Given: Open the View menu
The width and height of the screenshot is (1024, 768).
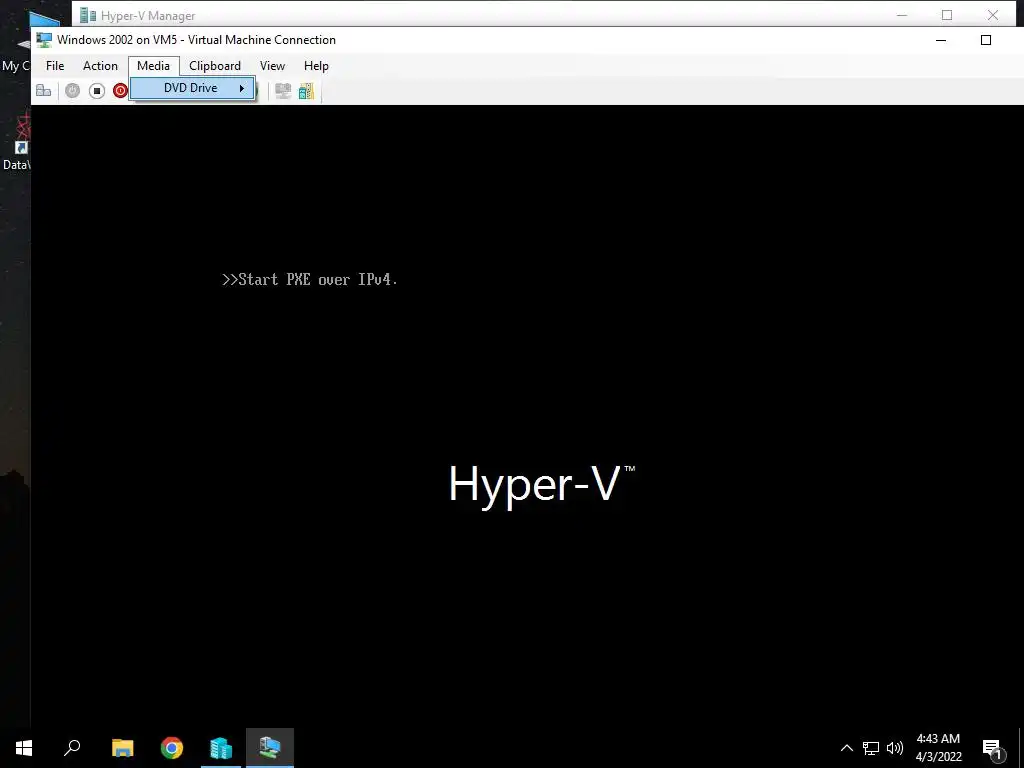Looking at the screenshot, I should (272, 66).
